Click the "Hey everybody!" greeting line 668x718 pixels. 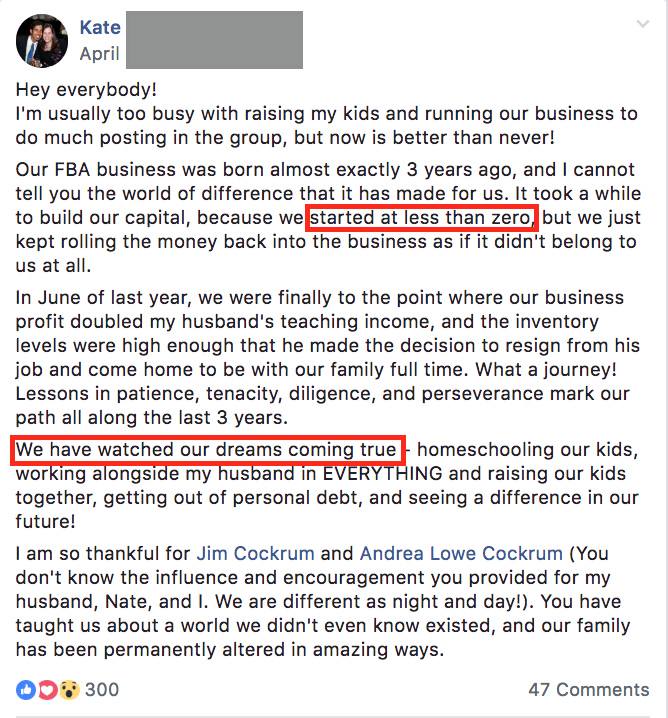pyautogui.click(x=87, y=90)
